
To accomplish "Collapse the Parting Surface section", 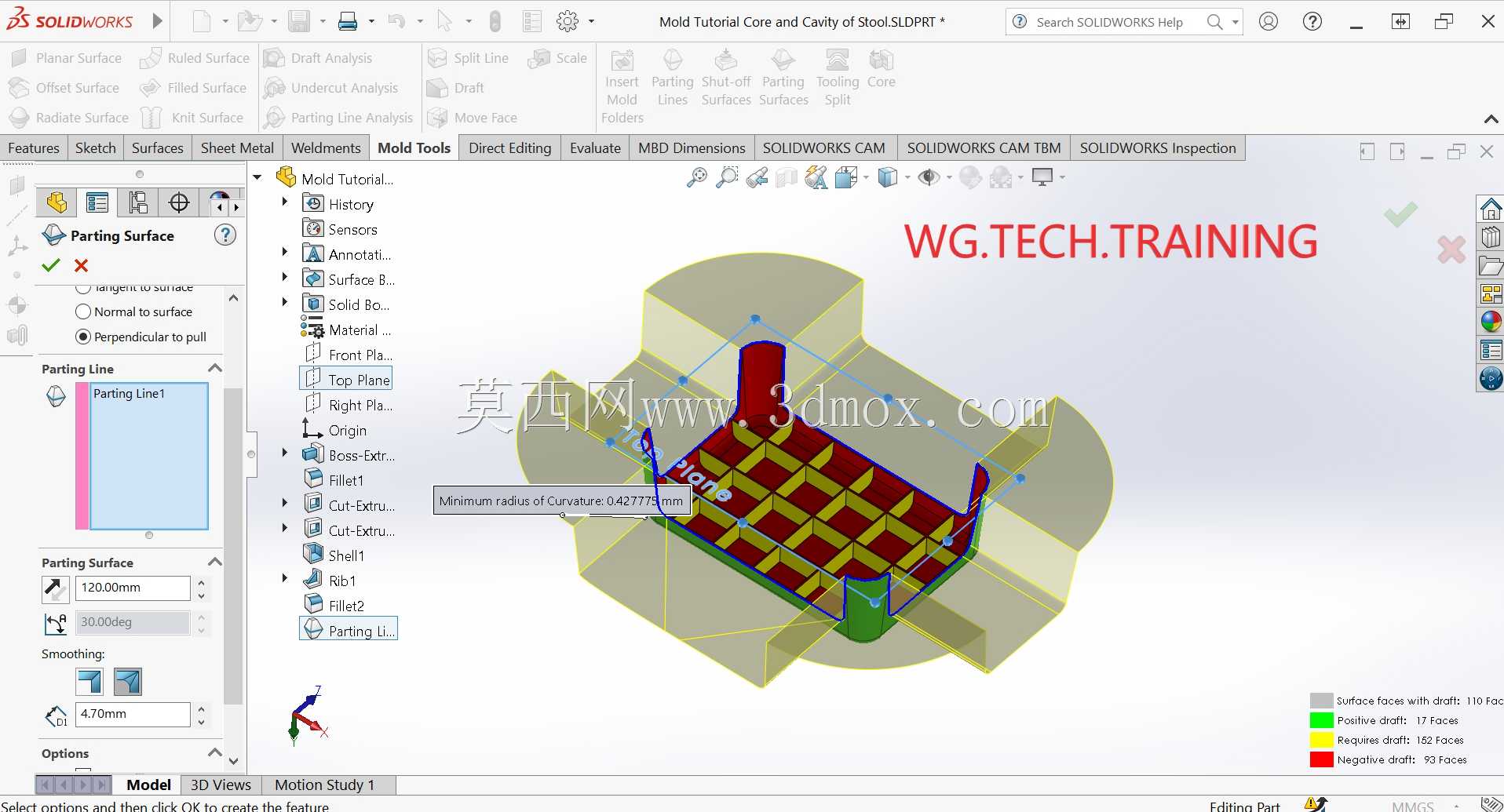I will pyautogui.click(x=214, y=562).
